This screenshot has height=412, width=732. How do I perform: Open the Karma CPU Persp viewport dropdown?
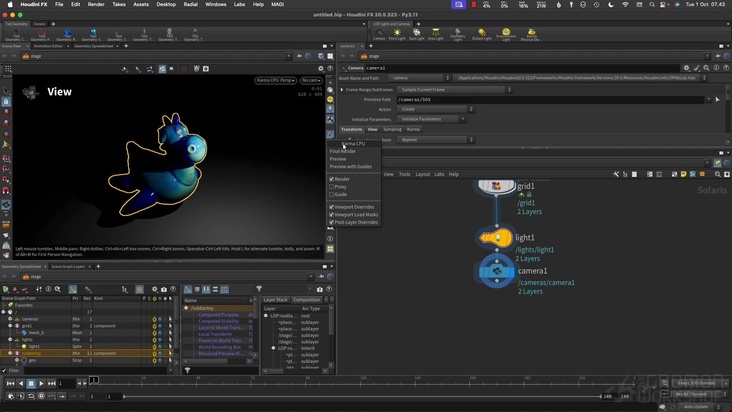pos(275,80)
